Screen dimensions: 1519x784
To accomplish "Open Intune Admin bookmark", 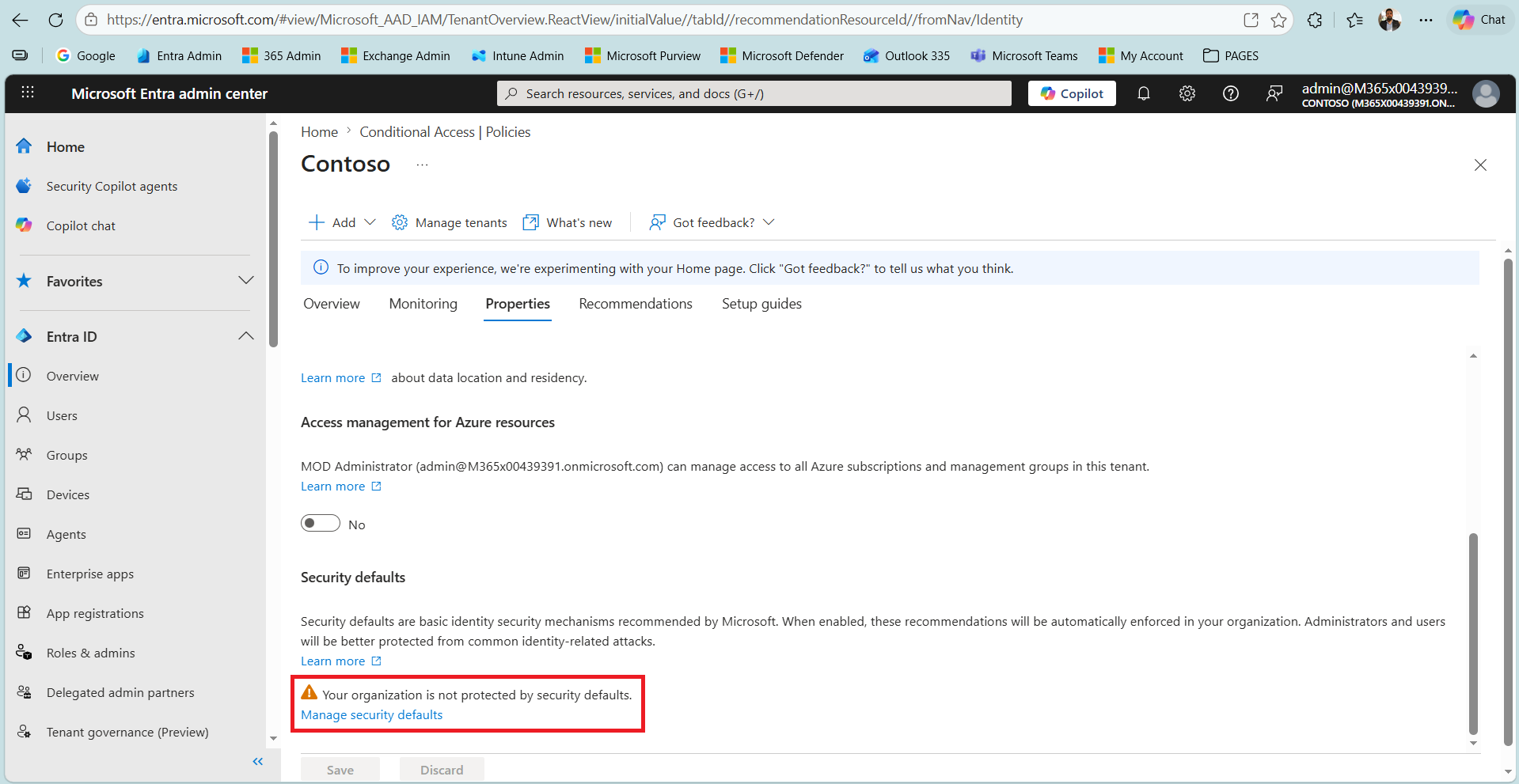I will 517,55.
